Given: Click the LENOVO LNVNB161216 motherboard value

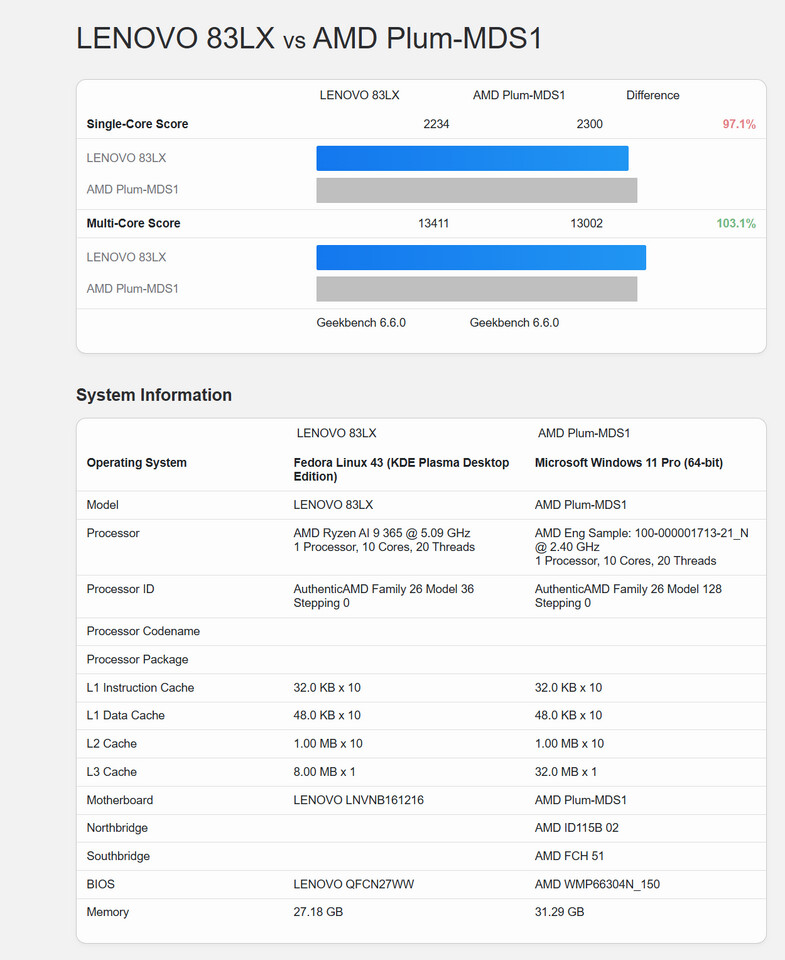Looking at the screenshot, I should point(358,800).
